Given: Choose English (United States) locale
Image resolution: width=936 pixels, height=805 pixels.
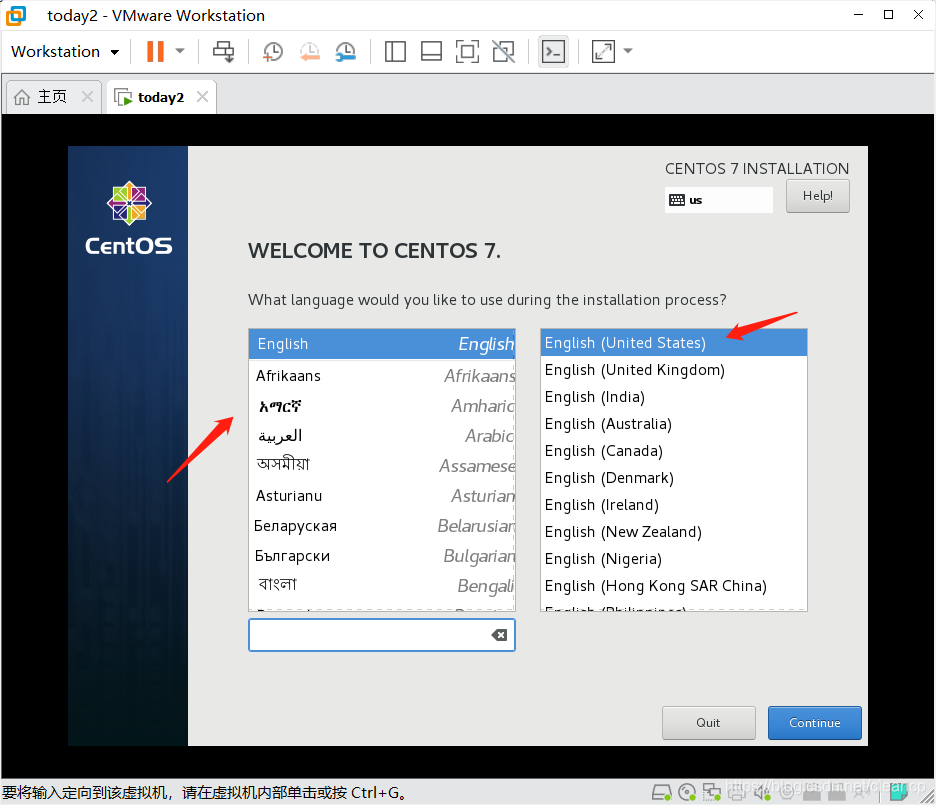Looking at the screenshot, I should pos(673,343).
